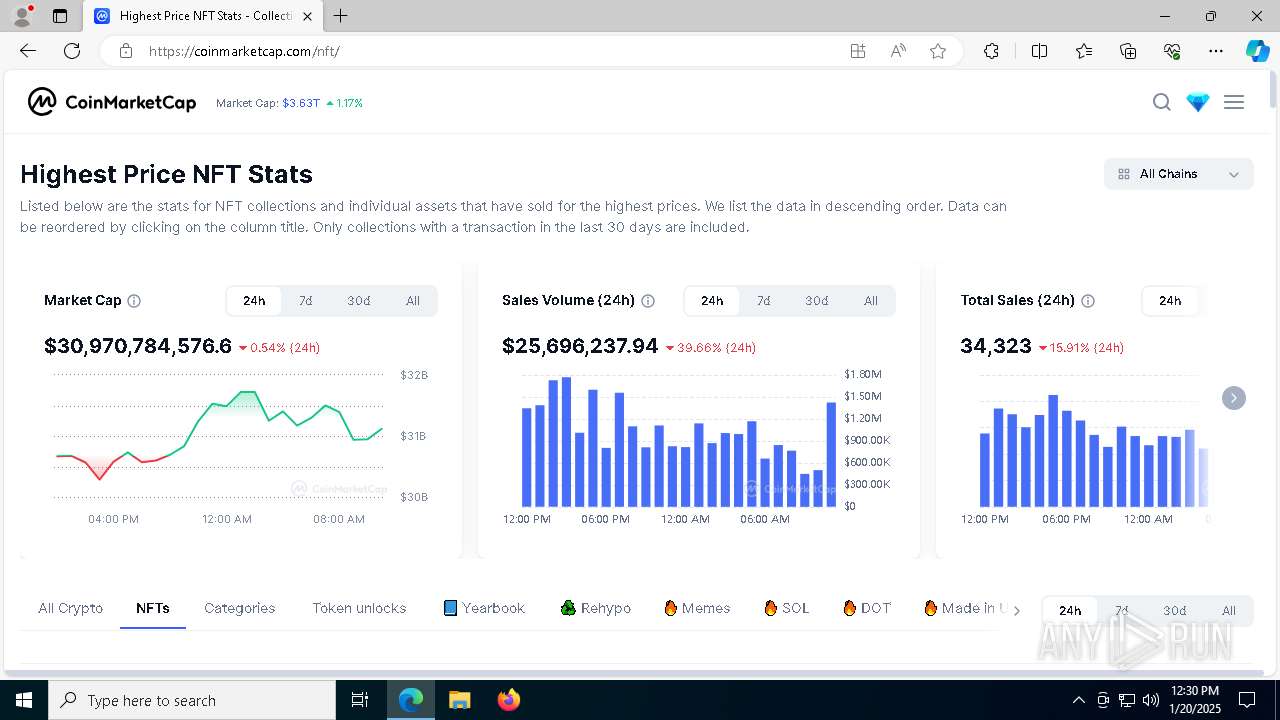Viewport: 1280px width, 720px height.
Task: Open the Favorites list
Action: click(1084, 51)
